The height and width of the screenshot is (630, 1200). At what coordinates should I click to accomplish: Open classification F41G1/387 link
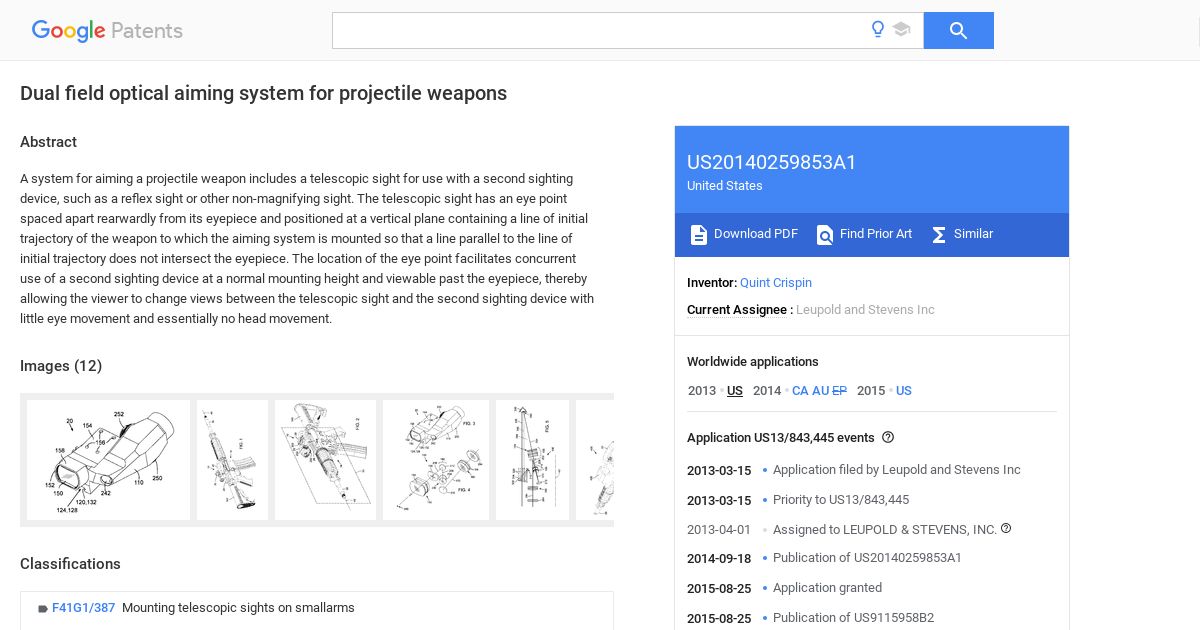point(83,608)
